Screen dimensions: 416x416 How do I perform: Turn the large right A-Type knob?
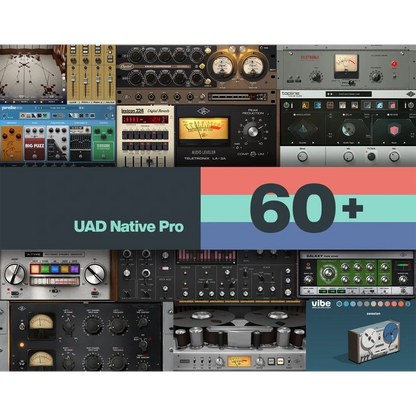95,274
